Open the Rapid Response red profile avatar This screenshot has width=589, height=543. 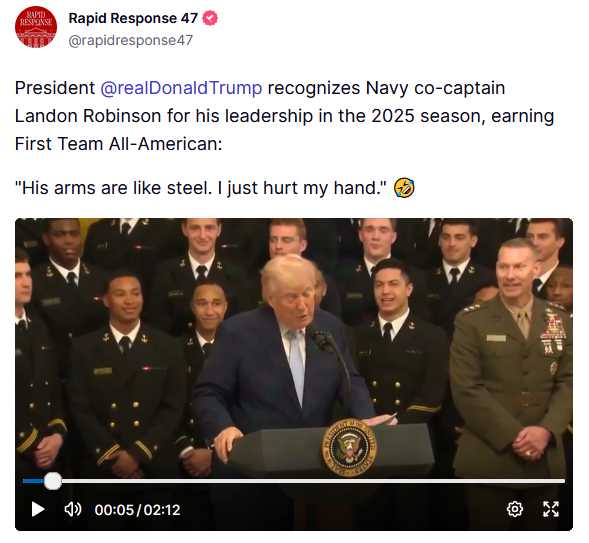(36, 27)
